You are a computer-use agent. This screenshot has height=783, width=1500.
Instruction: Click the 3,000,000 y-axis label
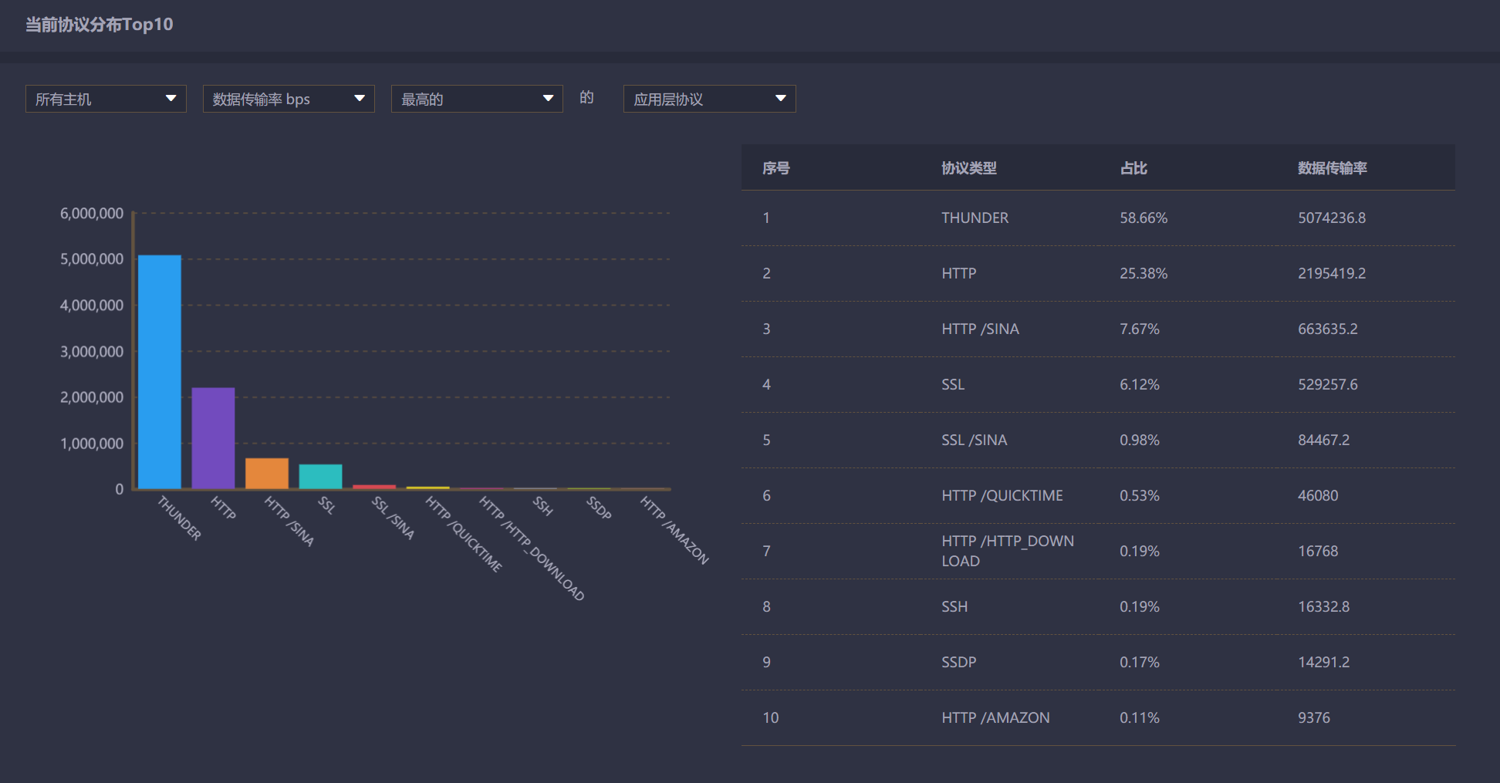[92, 351]
